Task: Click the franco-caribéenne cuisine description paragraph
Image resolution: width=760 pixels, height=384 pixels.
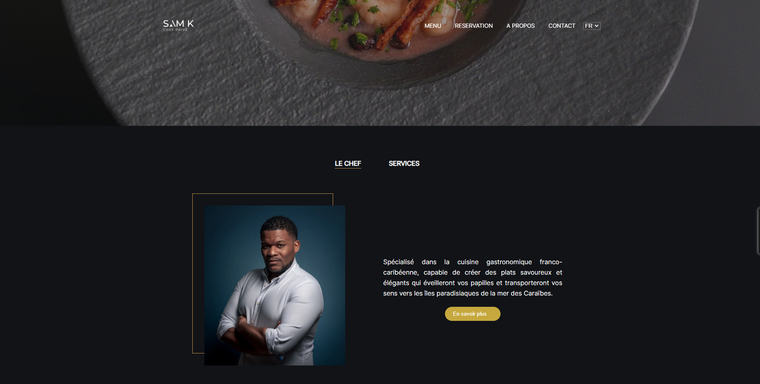Action: coord(473,277)
